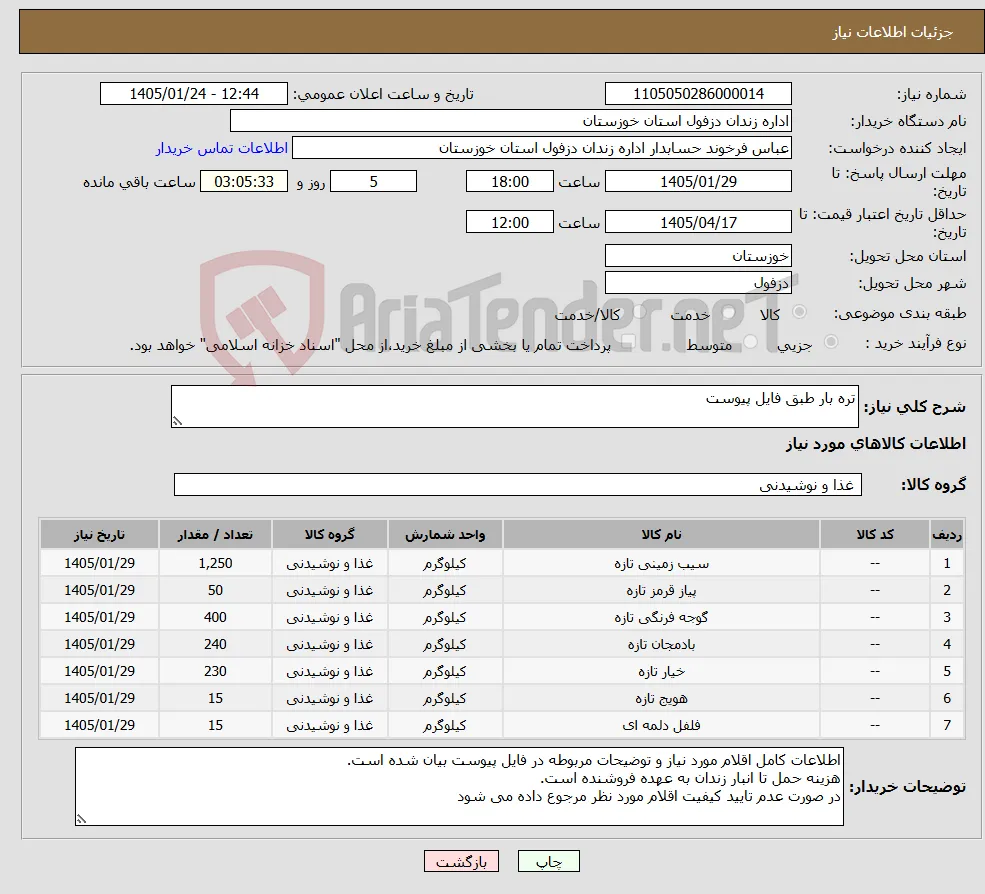
Task: Click row number 7 cell
Action: click(947, 726)
